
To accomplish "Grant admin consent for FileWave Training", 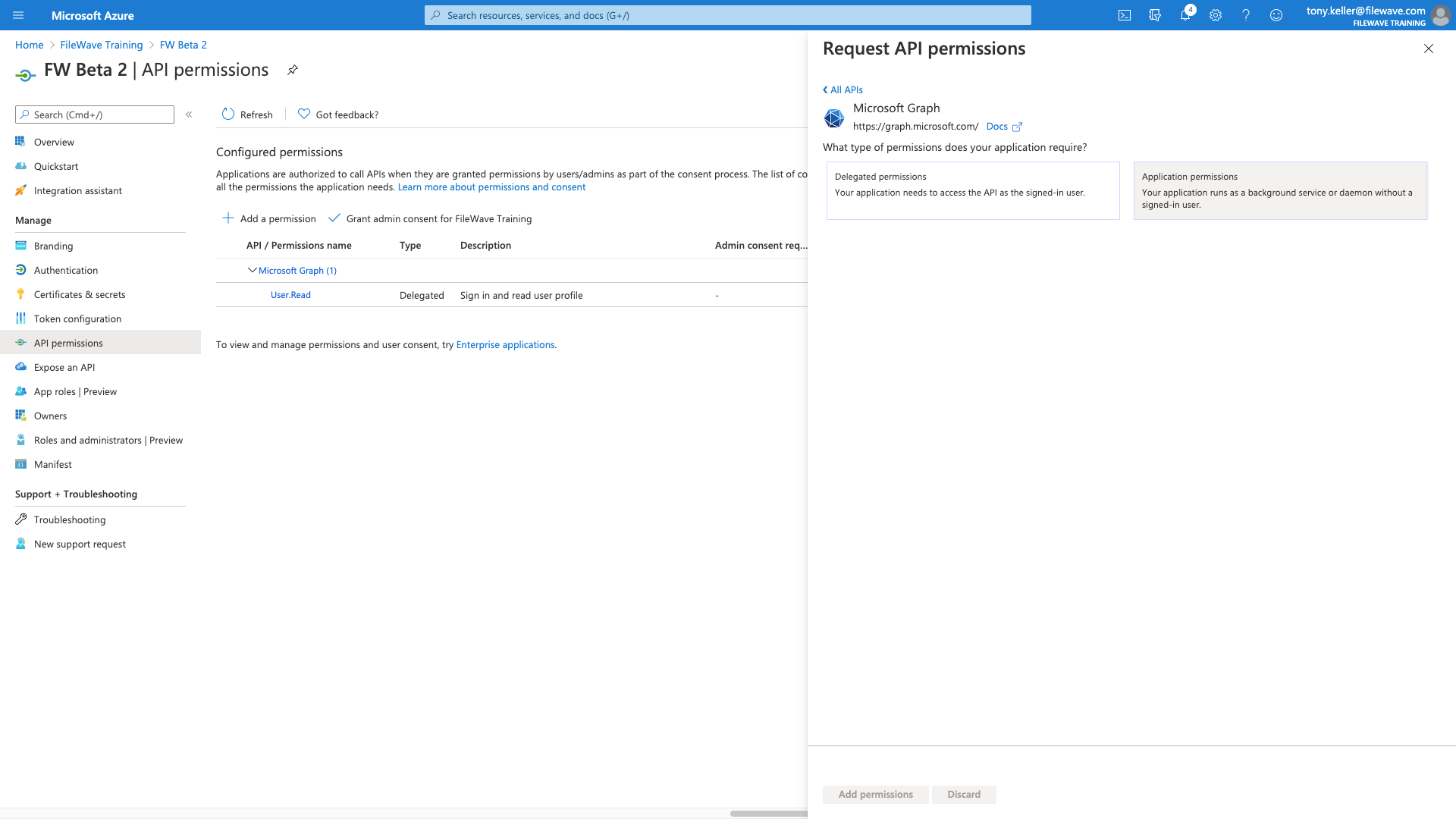I will [x=430, y=218].
